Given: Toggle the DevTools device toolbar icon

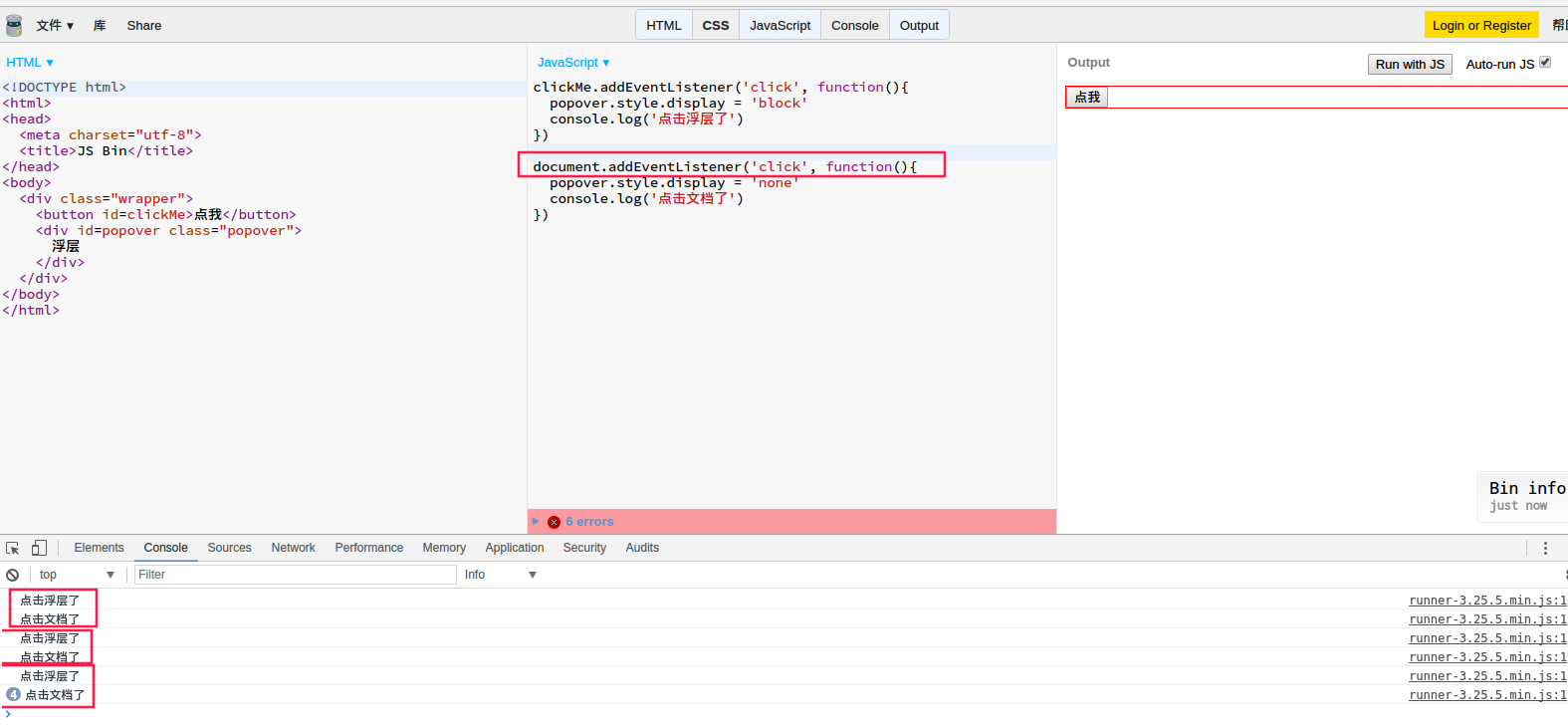Looking at the screenshot, I should pyautogui.click(x=39, y=548).
